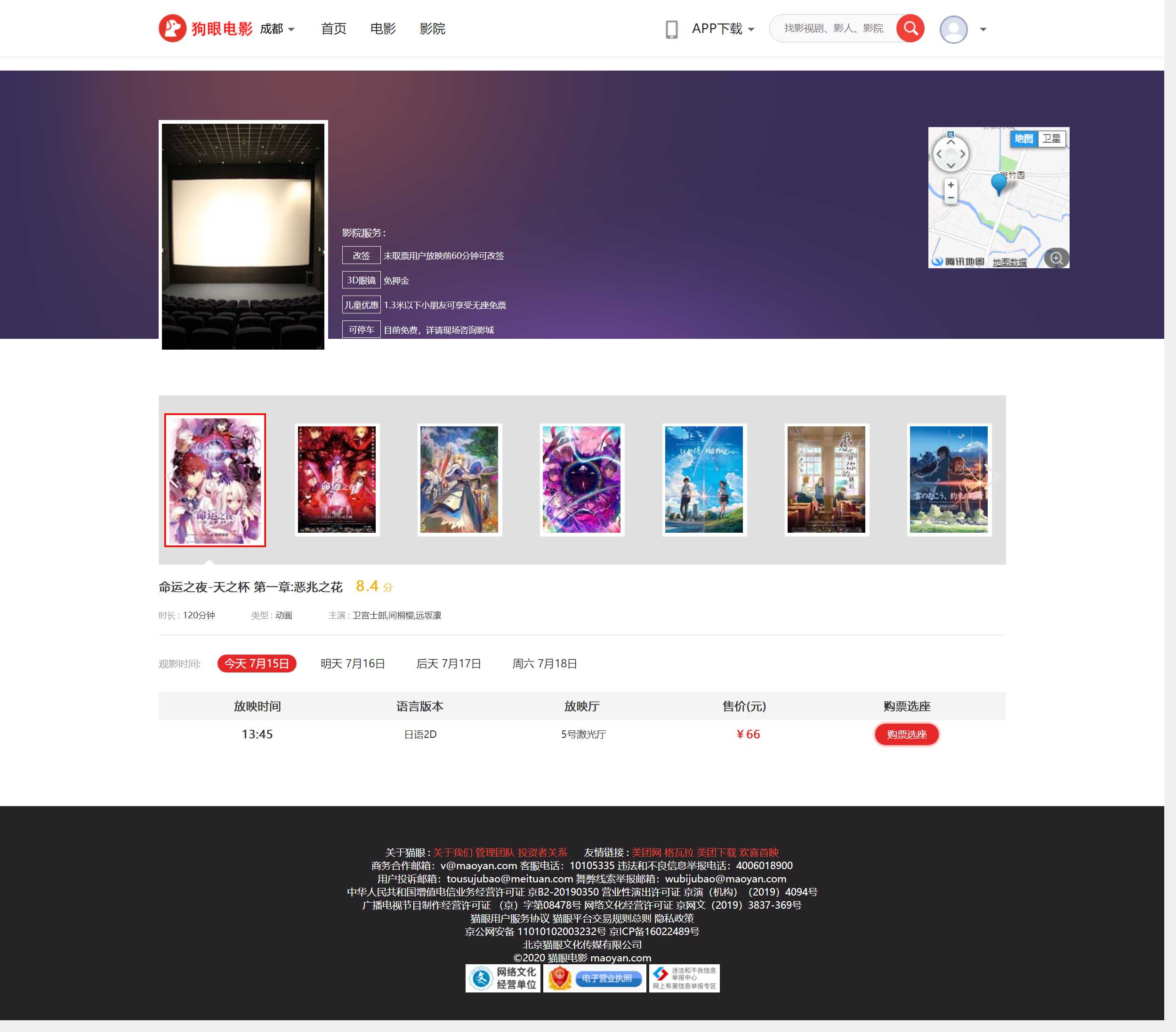Screen dimensions: 1176x1032
Task: Go to the 电影 nav tab
Action: 383,29
